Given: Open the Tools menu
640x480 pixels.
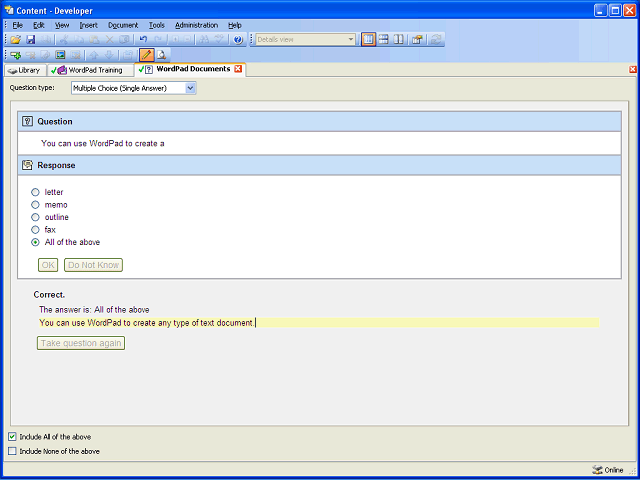Looking at the screenshot, I should point(157,25).
